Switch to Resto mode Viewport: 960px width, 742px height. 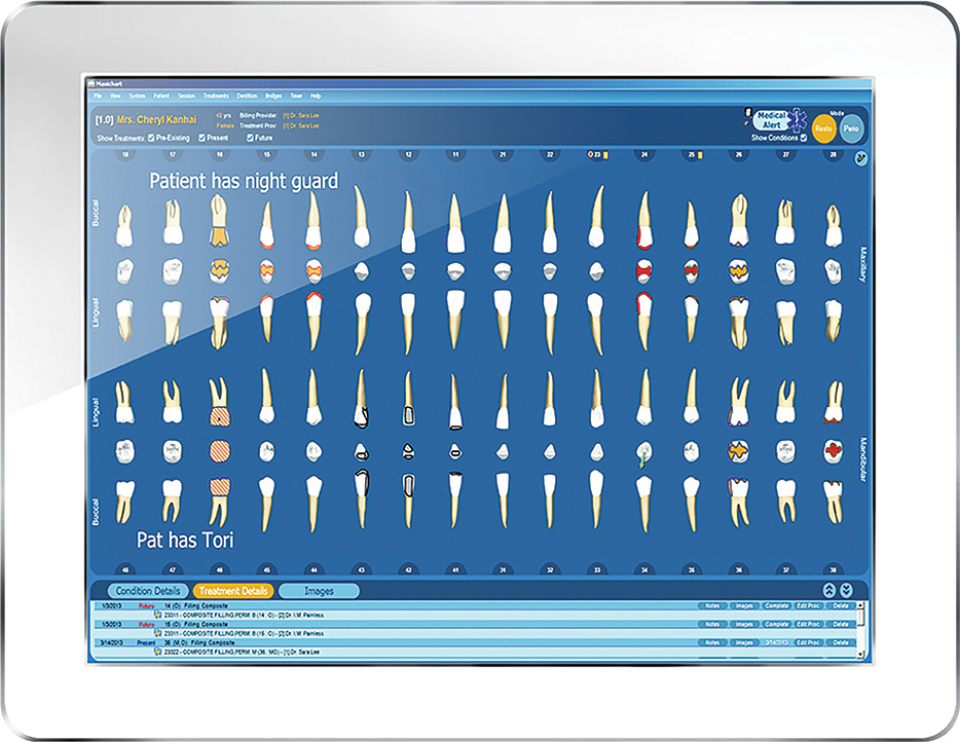822,130
